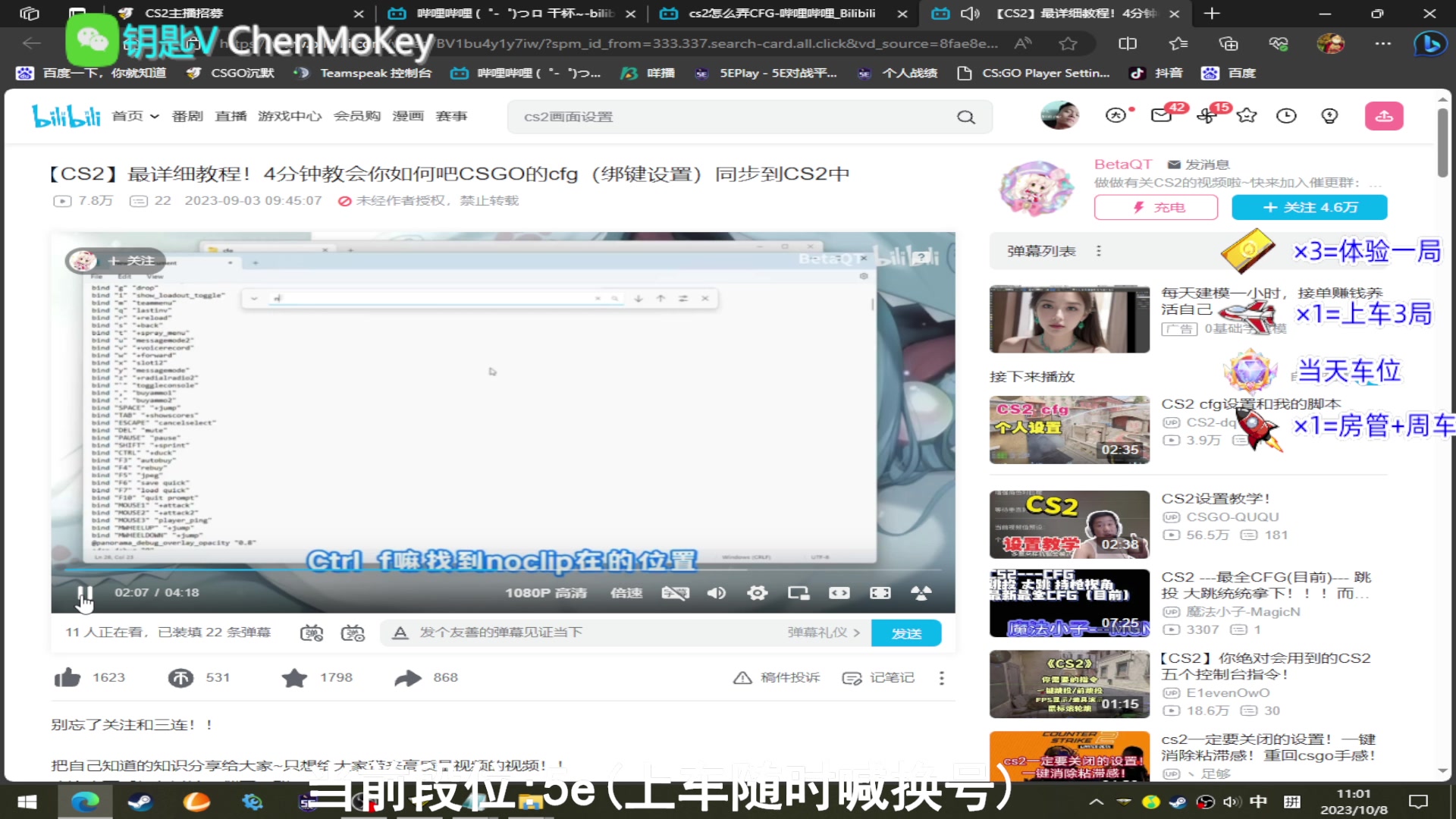Toggle wide screen mode in the player
The width and height of the screenshot is (1456, 819).
[839, 593]
